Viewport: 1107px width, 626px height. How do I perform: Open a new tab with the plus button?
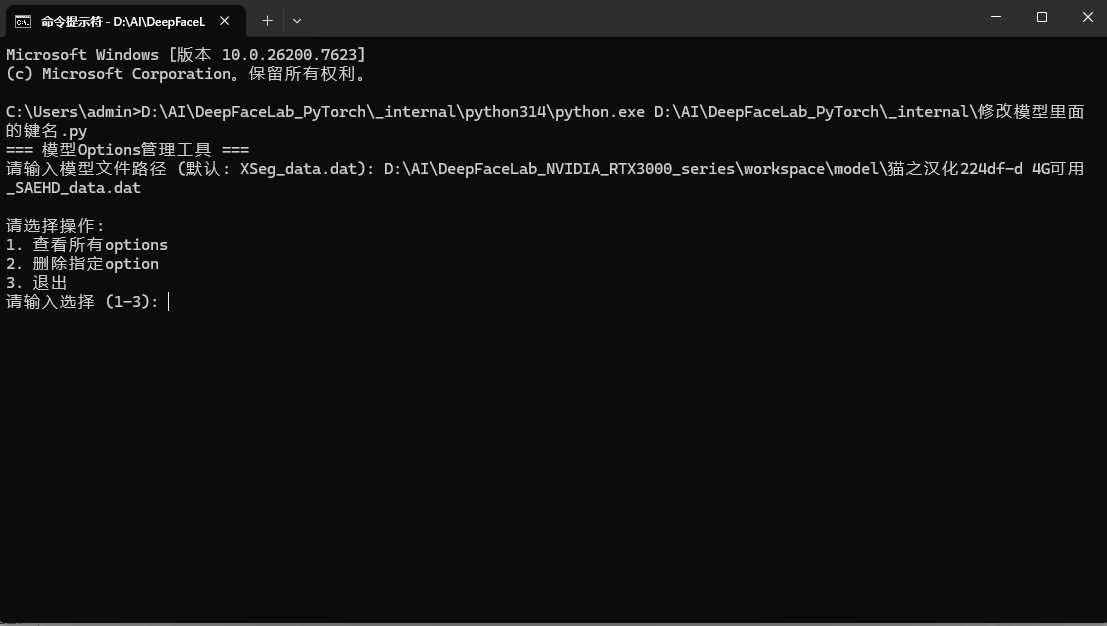click(267, 20)
